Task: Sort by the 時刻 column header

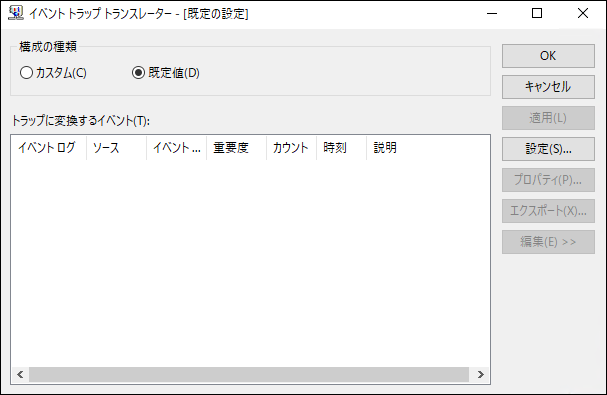Action: pos(341,148)
